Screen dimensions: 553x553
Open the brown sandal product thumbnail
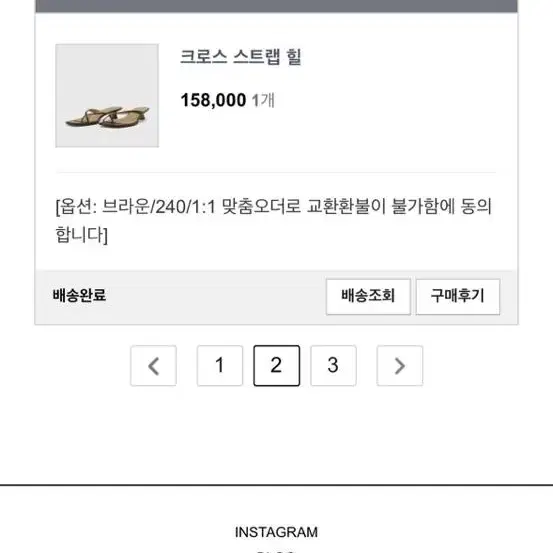(107, 96)
